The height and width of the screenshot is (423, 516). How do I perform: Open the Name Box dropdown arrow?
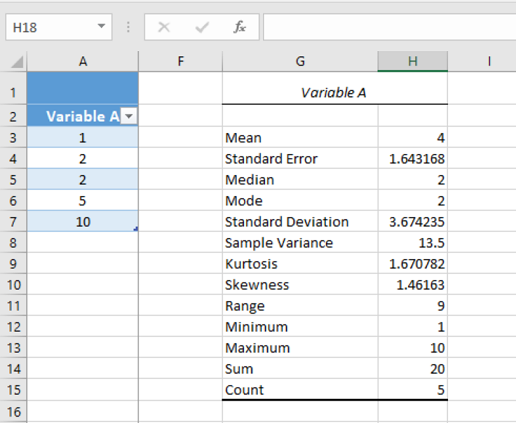[101, 26]
